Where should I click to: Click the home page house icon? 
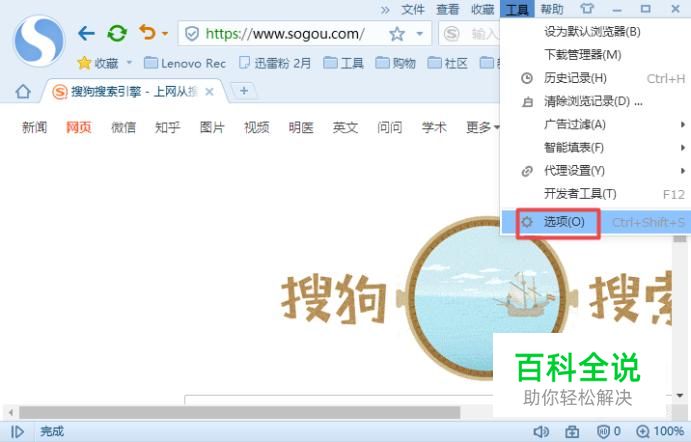(x=23, y=92)
